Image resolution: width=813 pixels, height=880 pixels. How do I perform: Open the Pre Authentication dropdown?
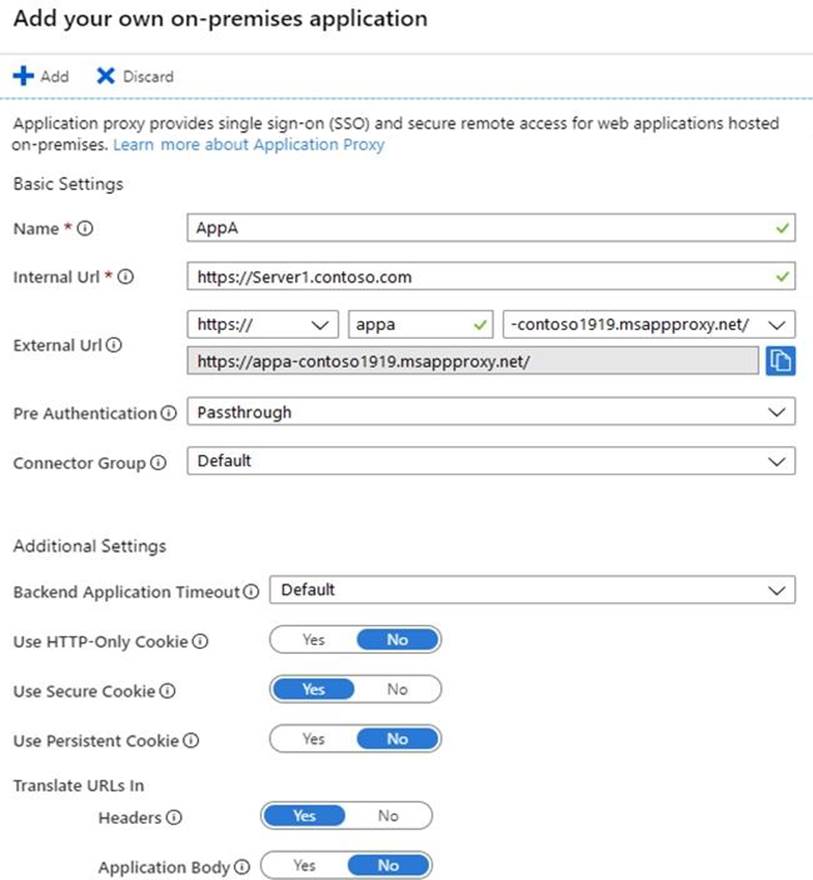coord(490,412)
